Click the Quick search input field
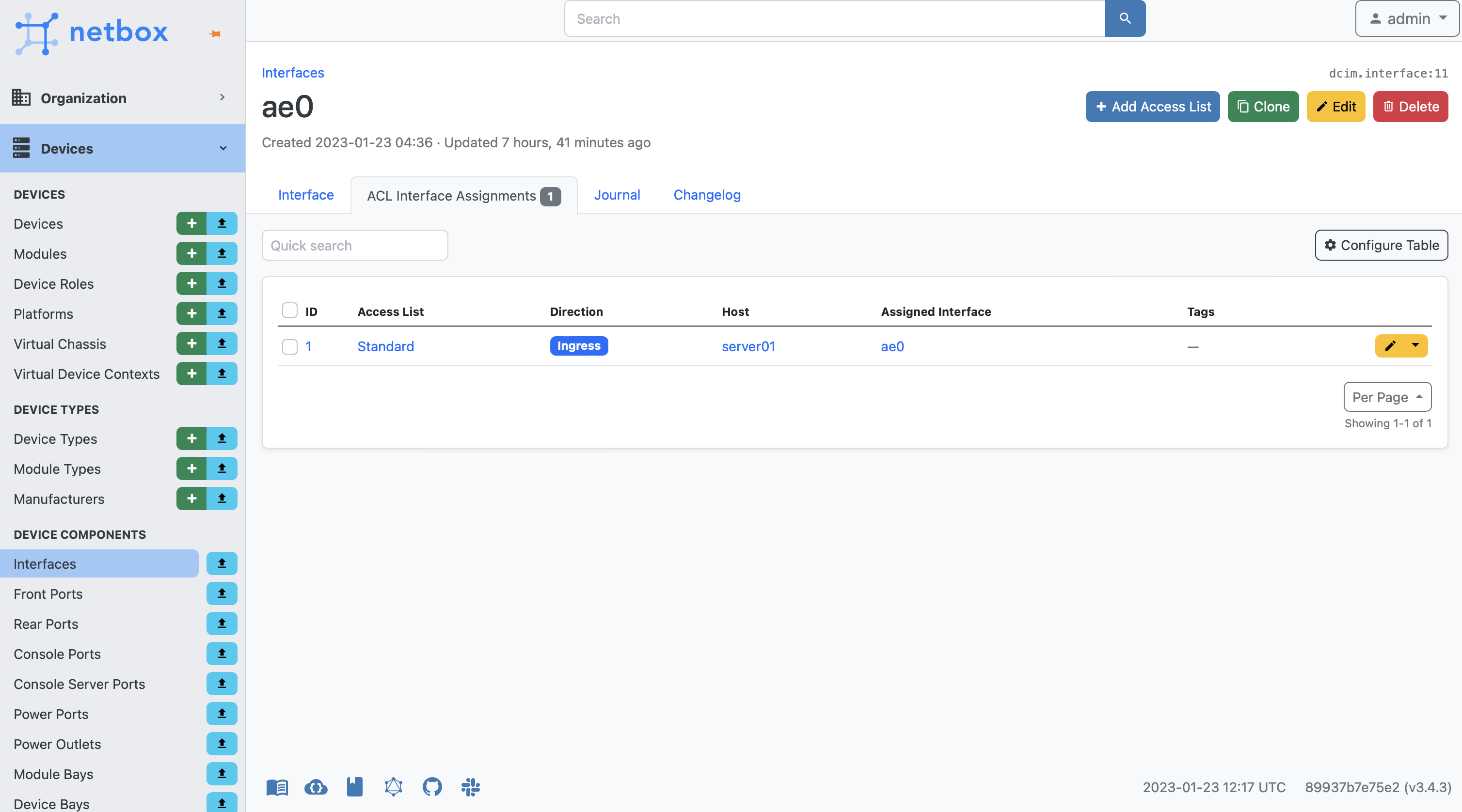The image size is (1462, 812). coord(355,245)
